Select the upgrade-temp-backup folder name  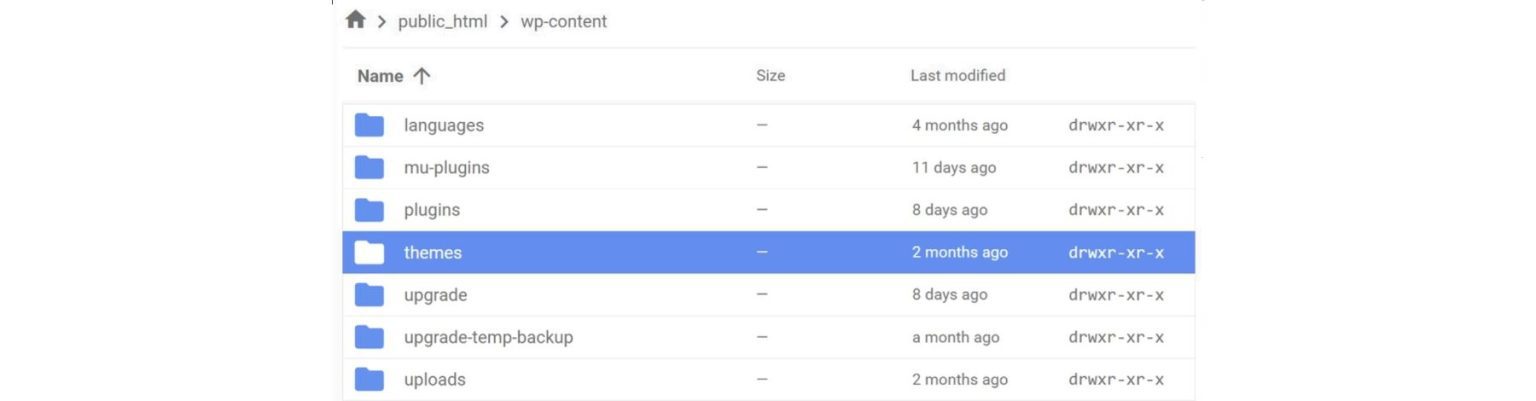point(488,338)
